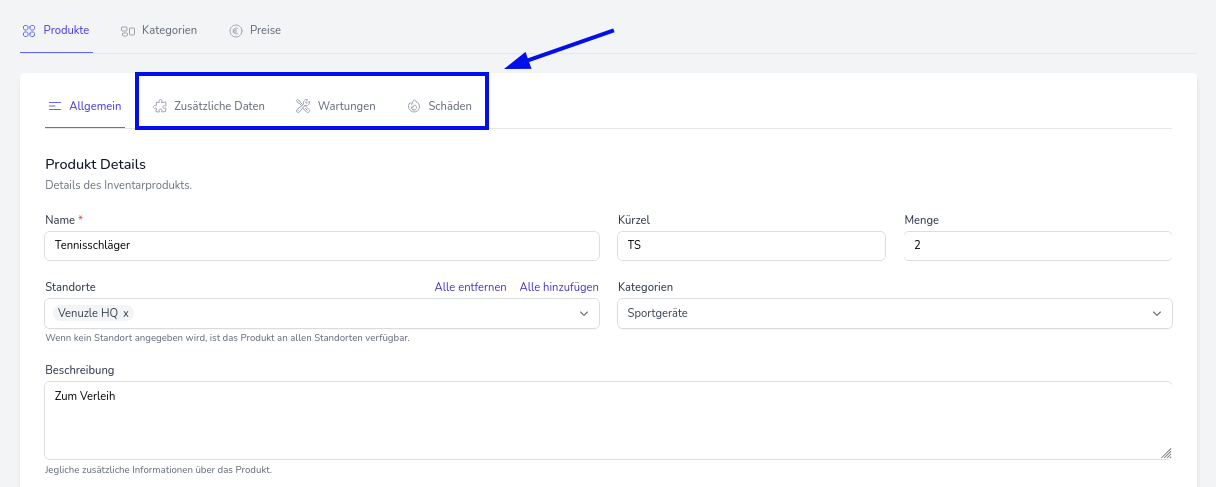Viewport: 1216px width, 487px height.
Task: Click the Zusätzliche Daten puzzle icon
Action: click(160, 106)
